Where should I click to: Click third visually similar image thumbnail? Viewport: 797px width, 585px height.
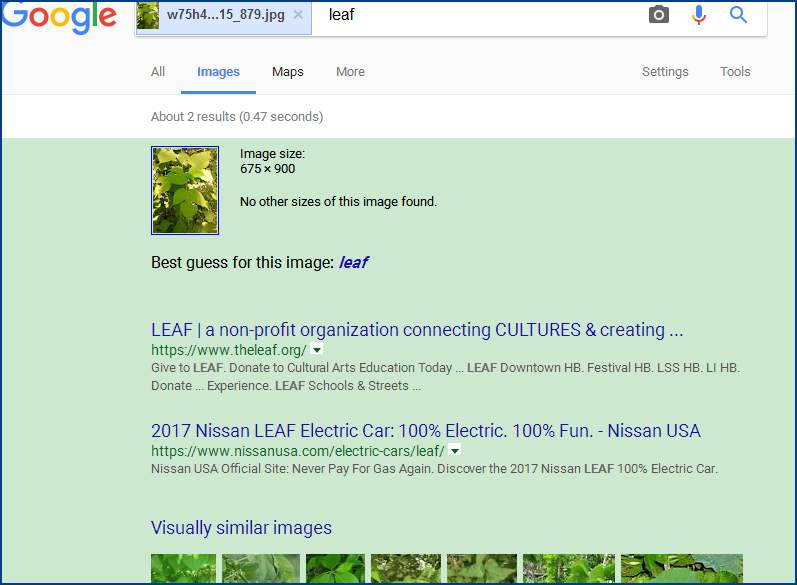click(335, 568)
